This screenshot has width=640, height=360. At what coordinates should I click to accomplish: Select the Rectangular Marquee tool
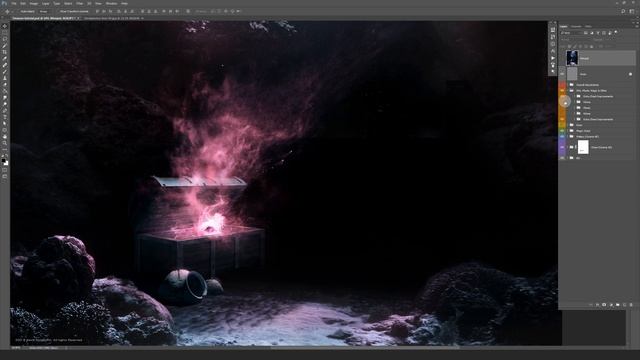click(5, 33)
